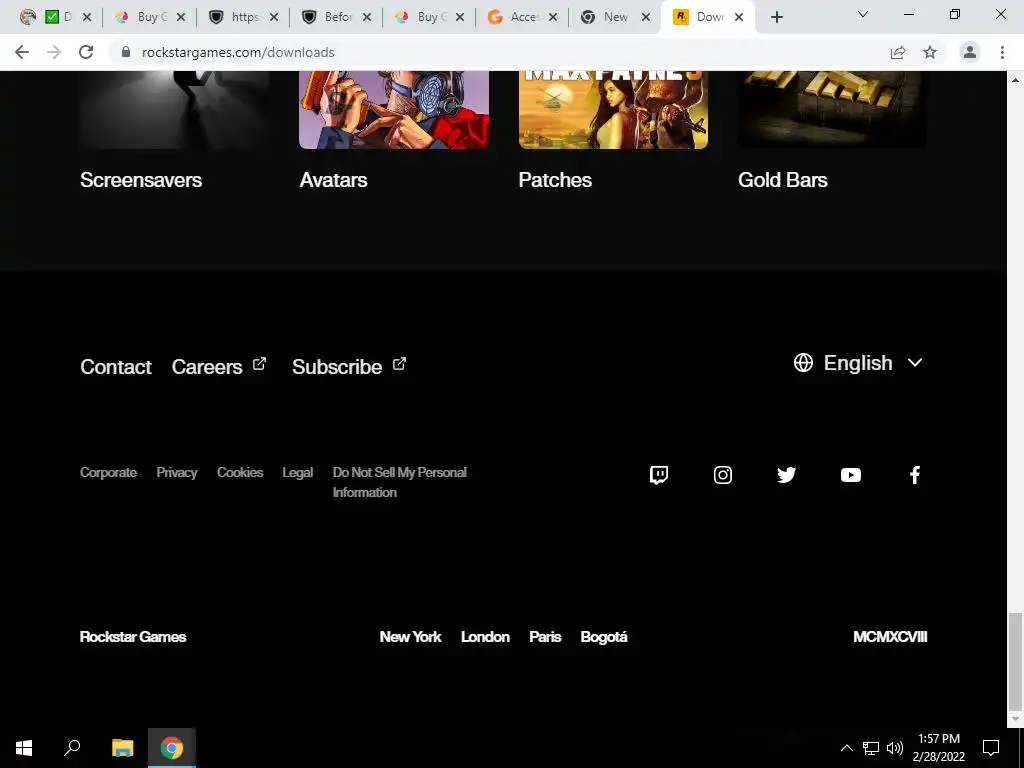Open the Instagram icon in footer
Viewport: 1024px width, 768px height.
pos(722,475)
